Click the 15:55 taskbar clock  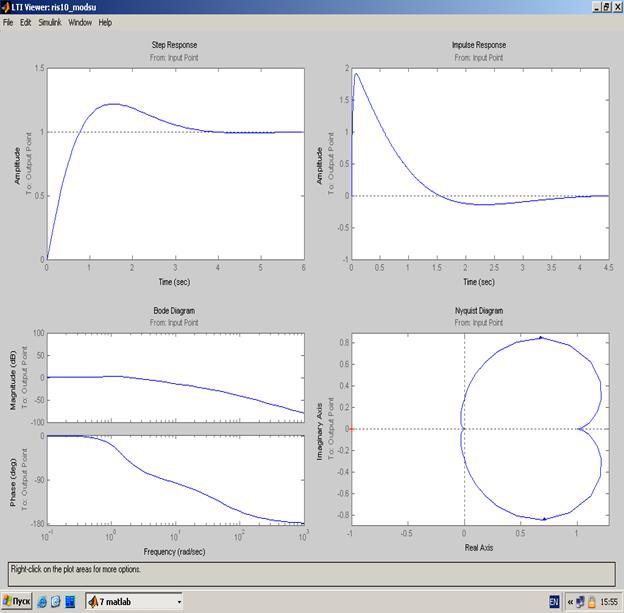click(x=607, y=602)
